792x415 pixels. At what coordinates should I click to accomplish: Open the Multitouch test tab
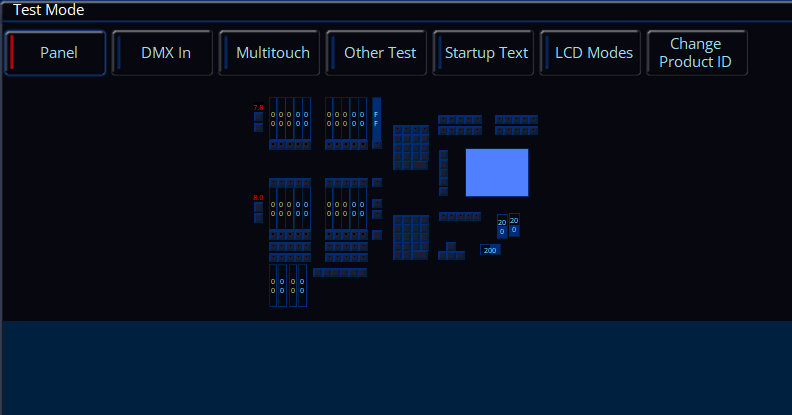[272, 53]
